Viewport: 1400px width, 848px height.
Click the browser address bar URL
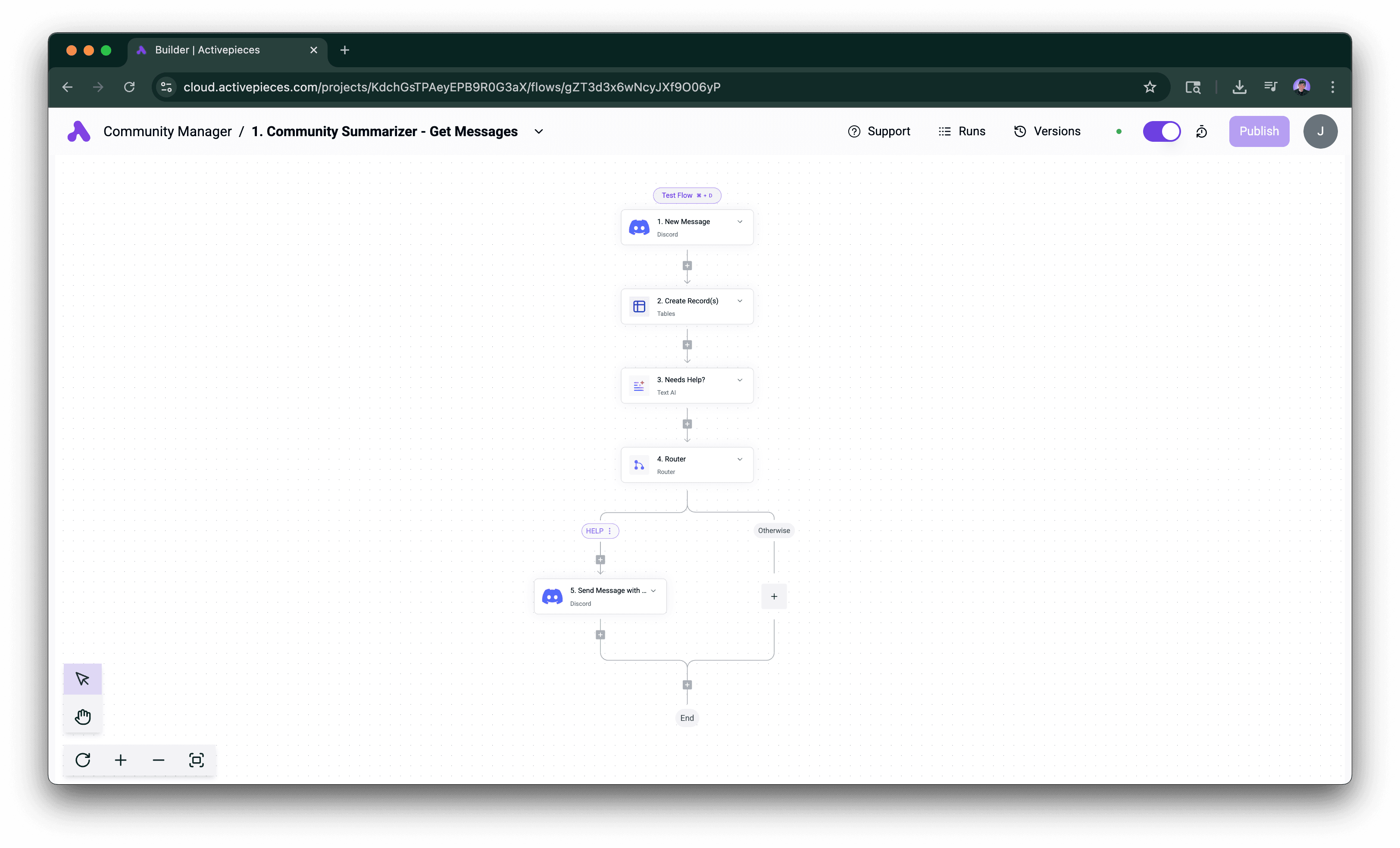point(452,87)
